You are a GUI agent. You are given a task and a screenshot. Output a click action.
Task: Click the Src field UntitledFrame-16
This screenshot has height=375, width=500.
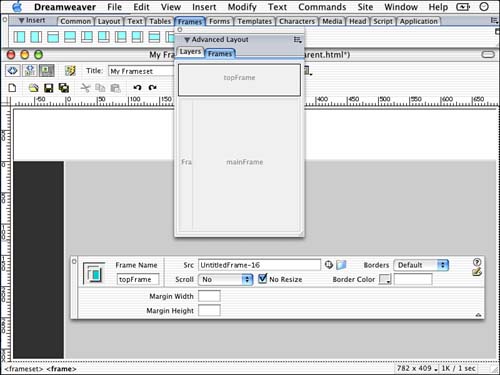[259, 265]
